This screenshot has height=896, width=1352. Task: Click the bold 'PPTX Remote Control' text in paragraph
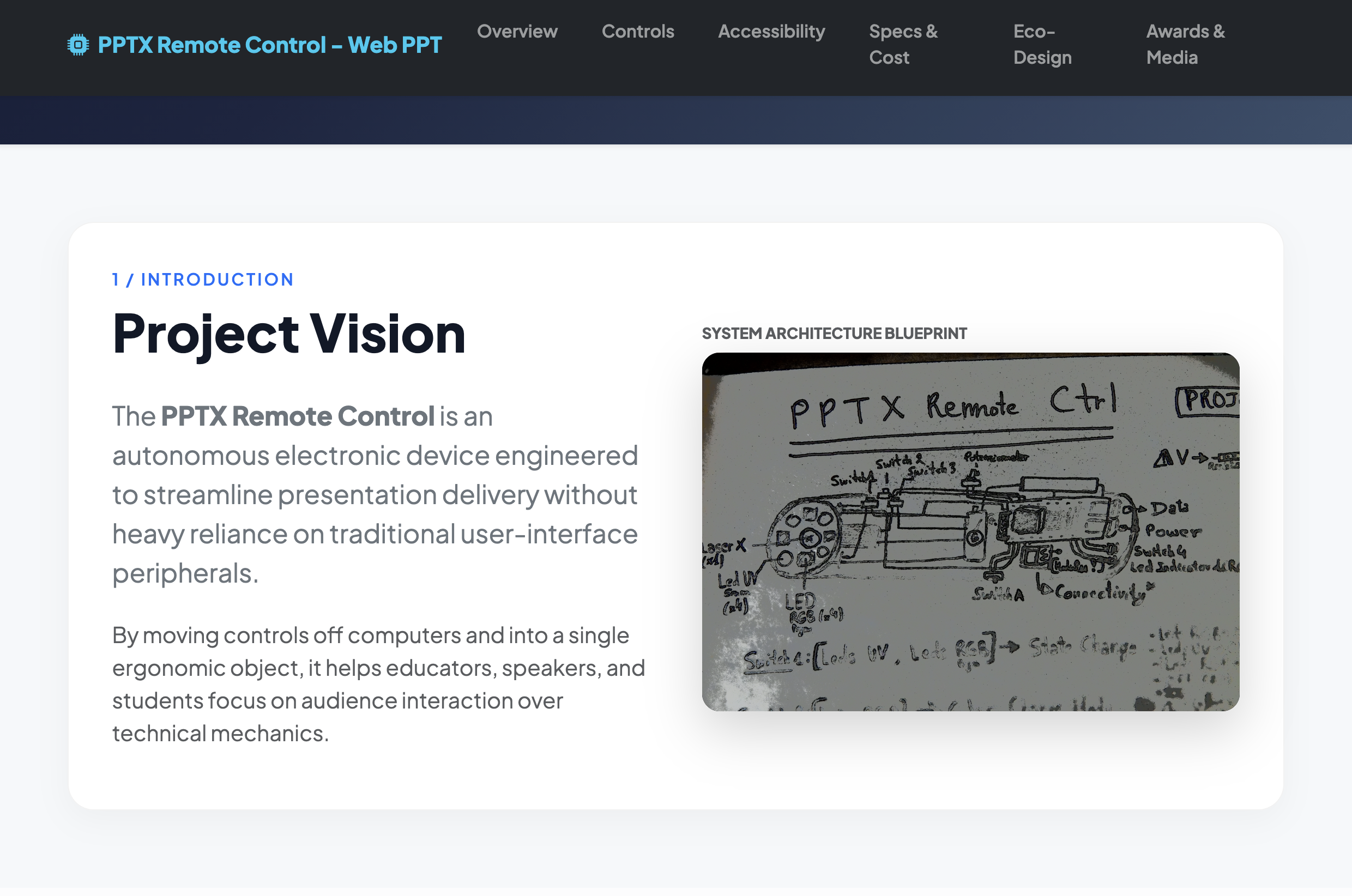coord(297,415)
